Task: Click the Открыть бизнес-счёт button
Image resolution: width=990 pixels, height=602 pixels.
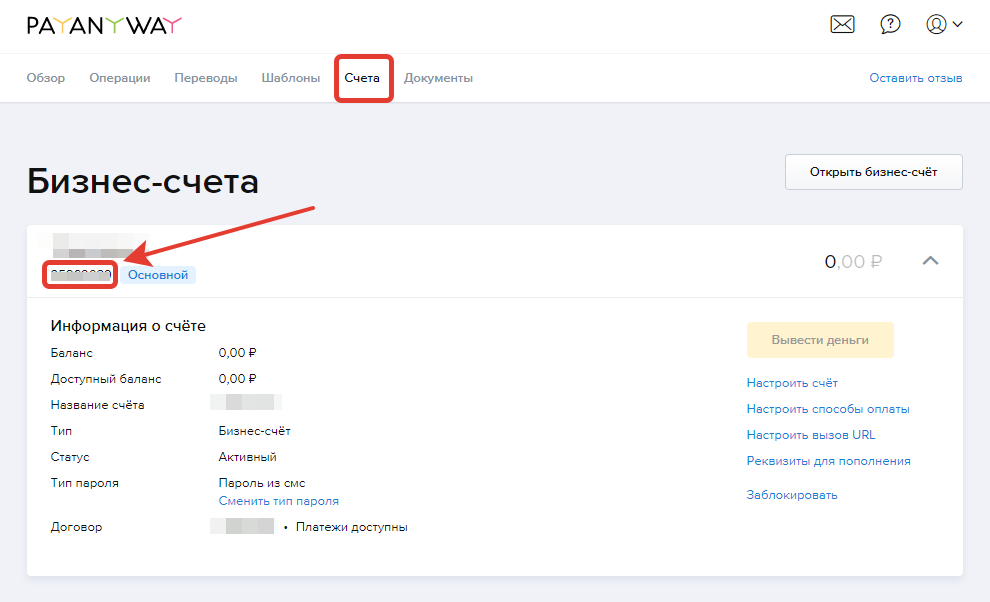Action: coord(873,172)
